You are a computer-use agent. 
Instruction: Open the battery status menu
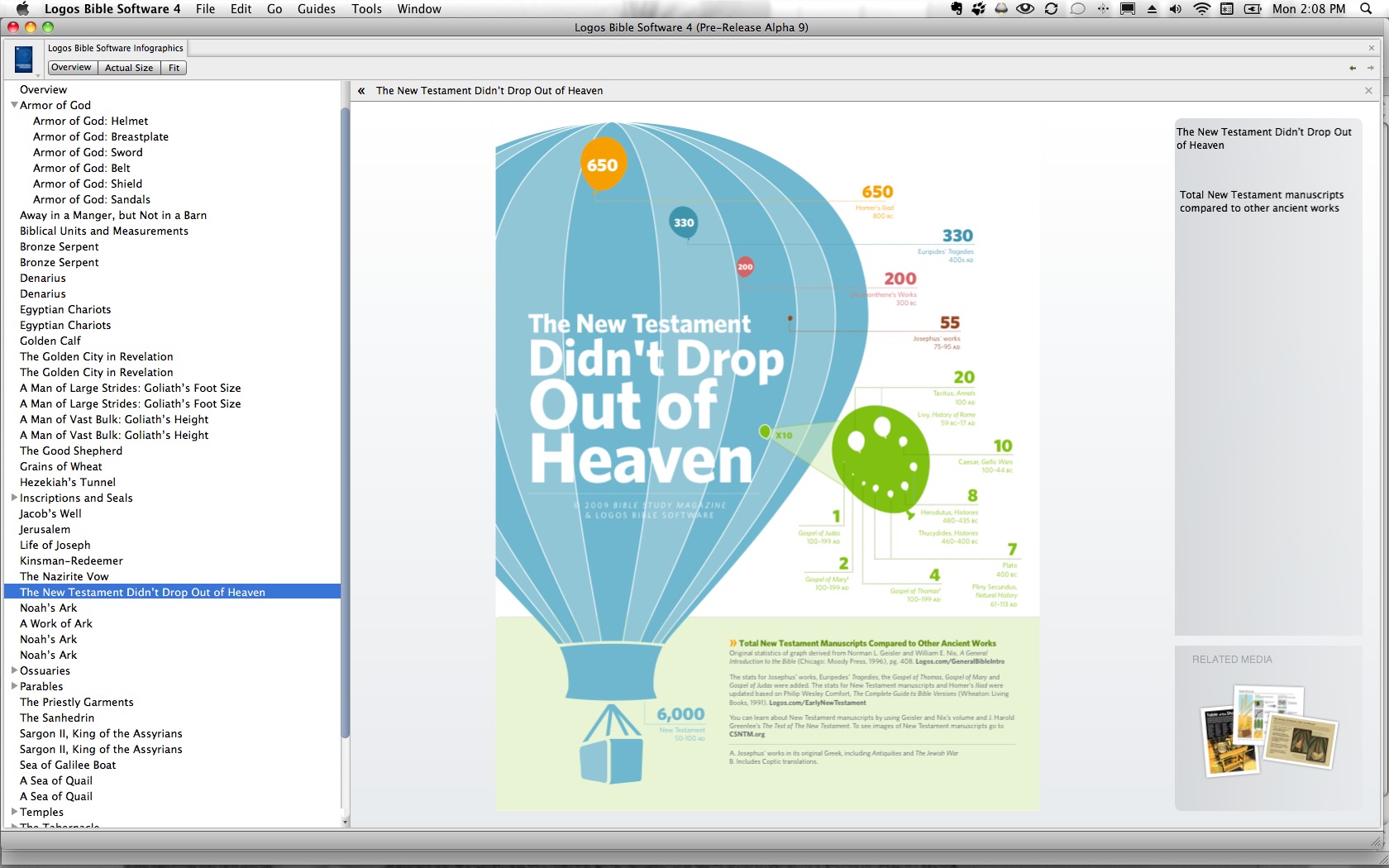coord(1253,9)
